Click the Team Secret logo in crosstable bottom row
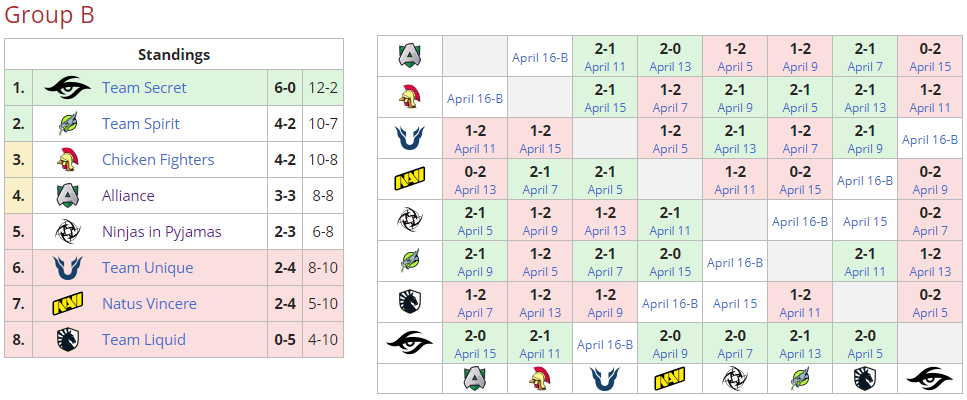Image resolution: width=967 pixels, height=400 pixels. [x=930, y=378]
